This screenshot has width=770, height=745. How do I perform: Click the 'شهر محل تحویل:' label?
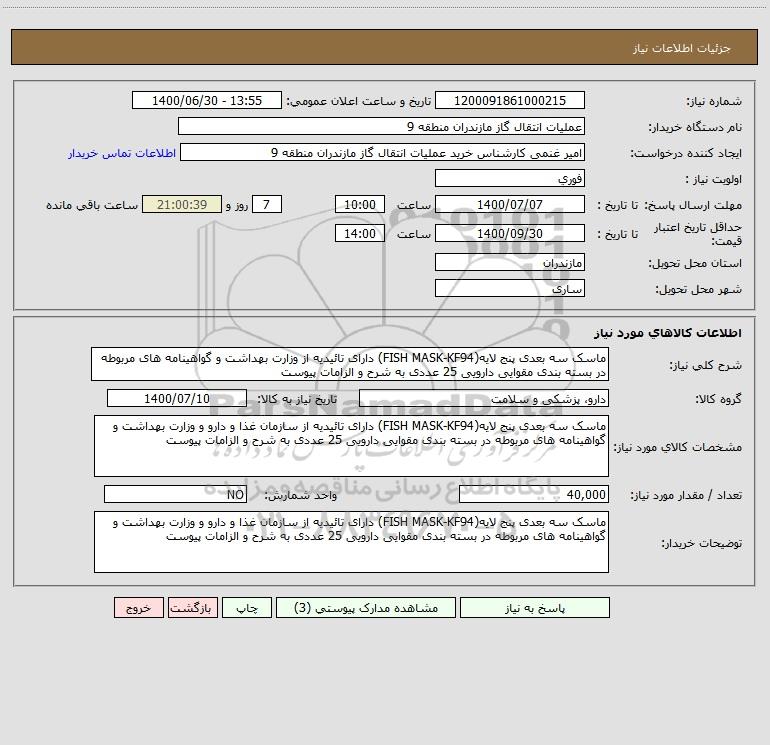698,289
